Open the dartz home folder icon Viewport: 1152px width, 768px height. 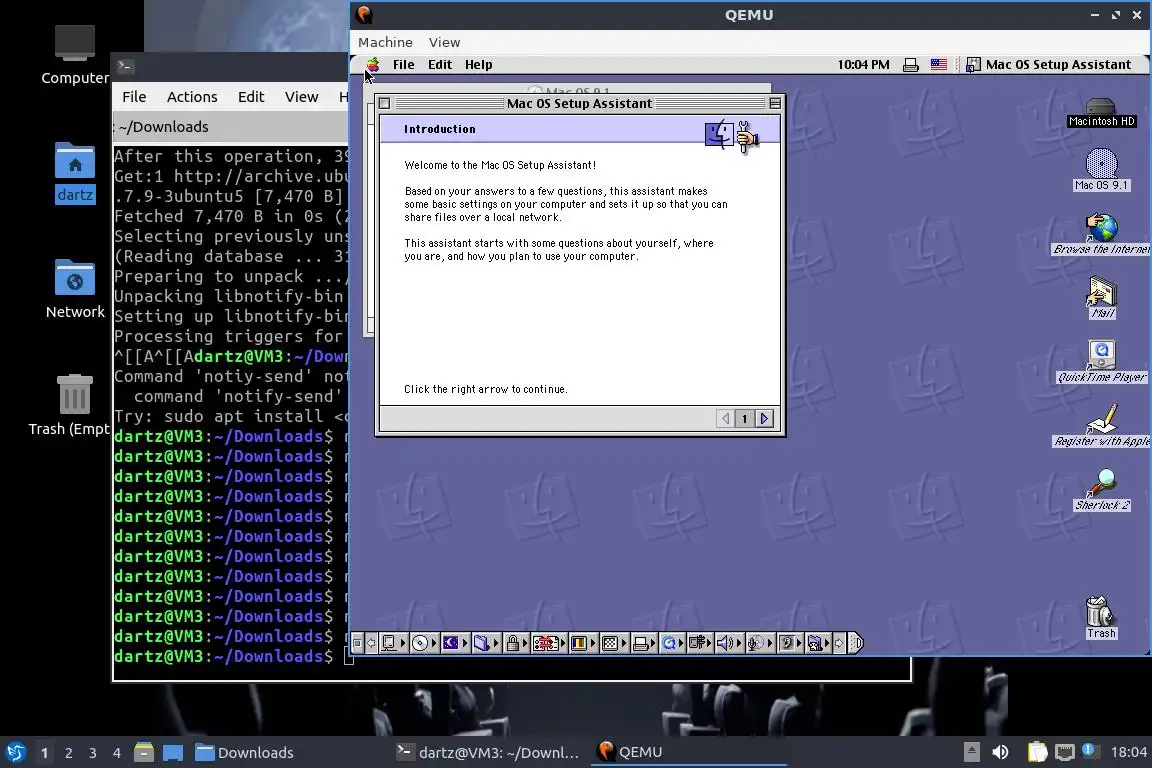coord(75,173)
